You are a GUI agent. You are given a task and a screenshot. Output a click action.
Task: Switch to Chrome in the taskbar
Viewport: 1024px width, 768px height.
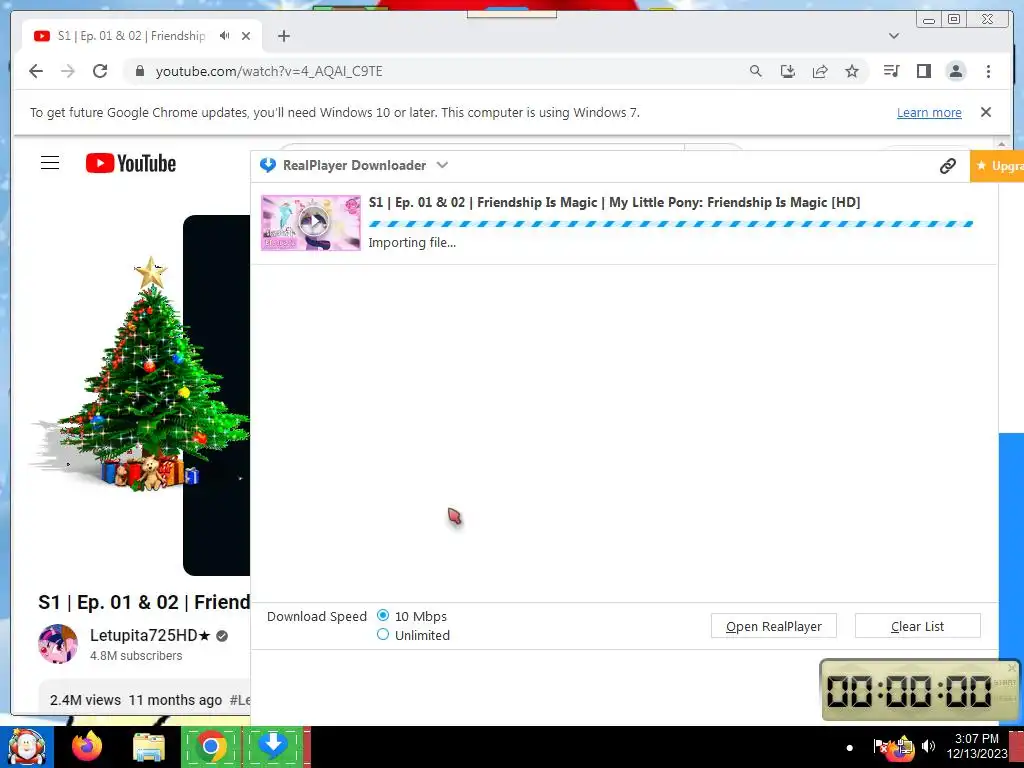click(210, 746)
